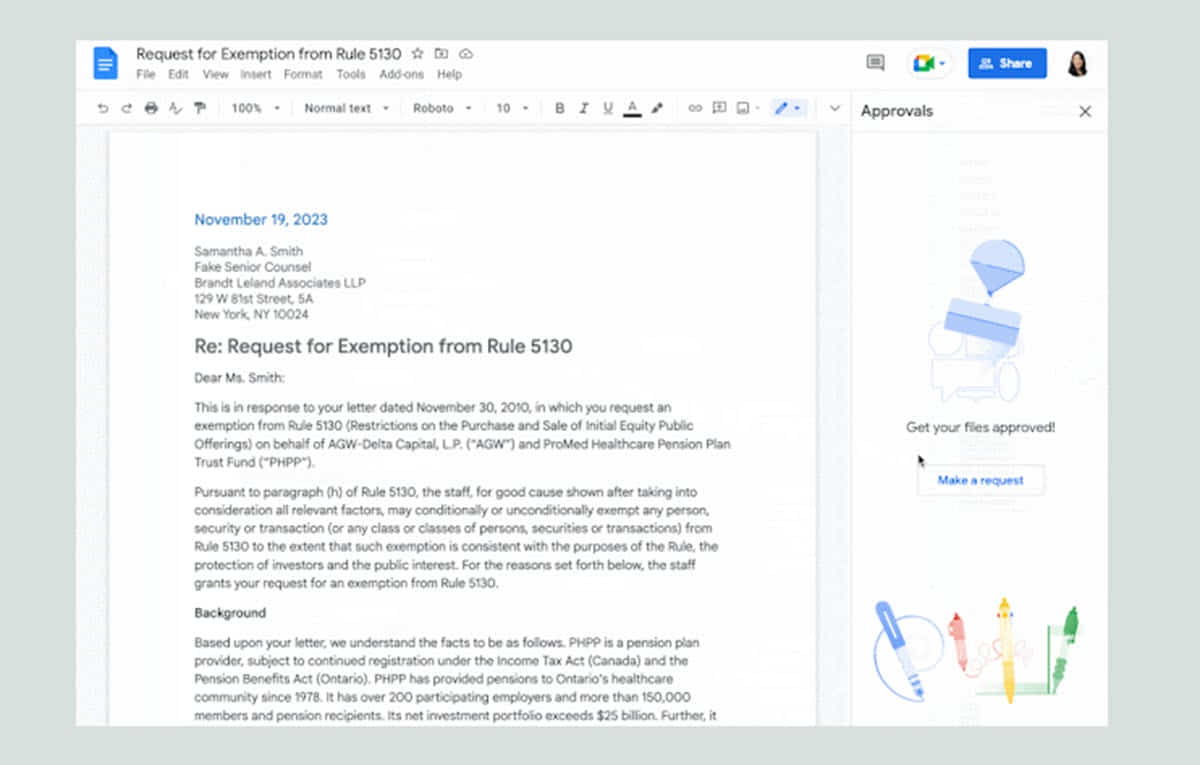Star the document title
1200x765 pixels.
418,54
